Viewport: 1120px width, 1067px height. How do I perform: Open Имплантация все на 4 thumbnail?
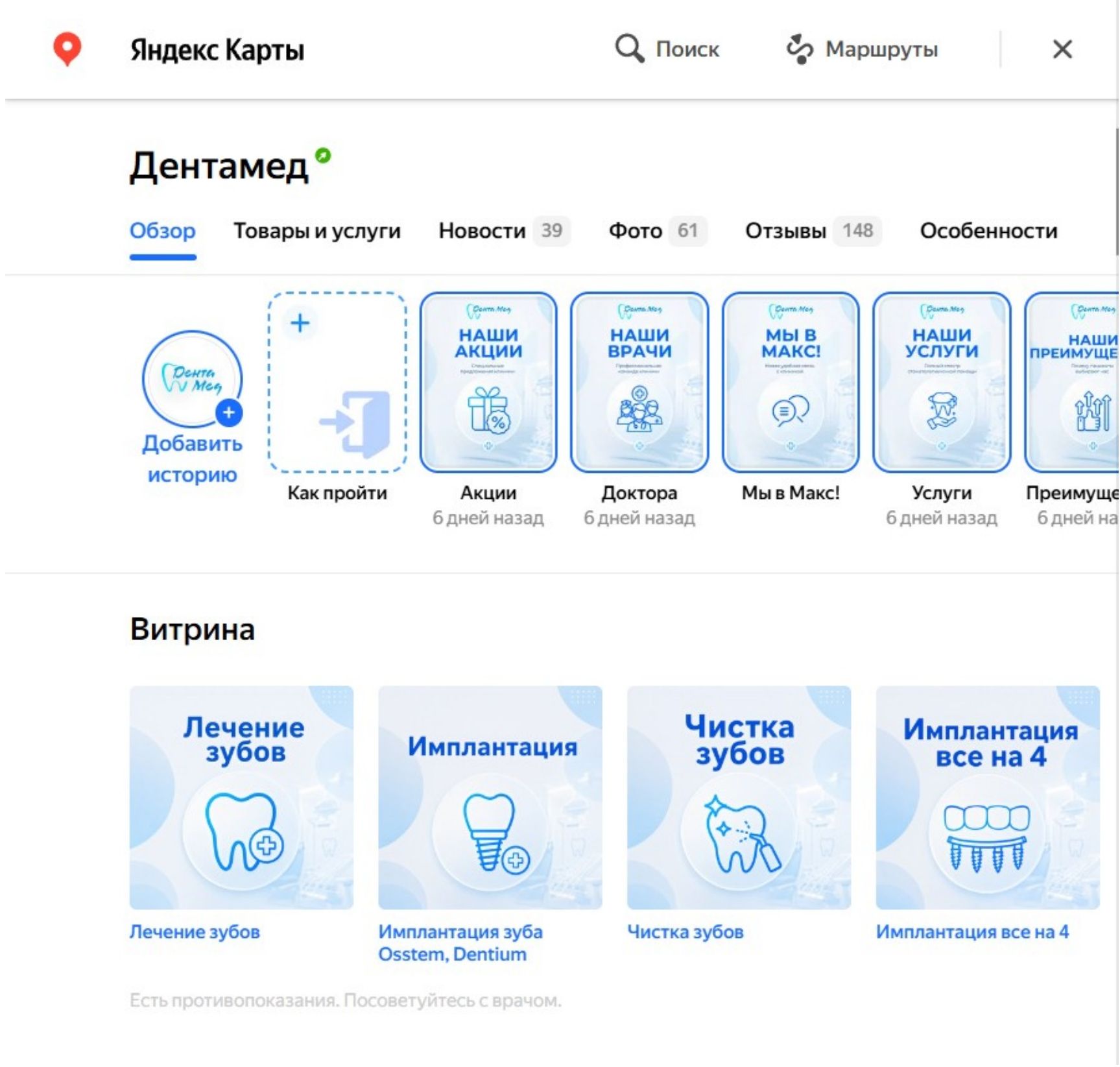988,797
